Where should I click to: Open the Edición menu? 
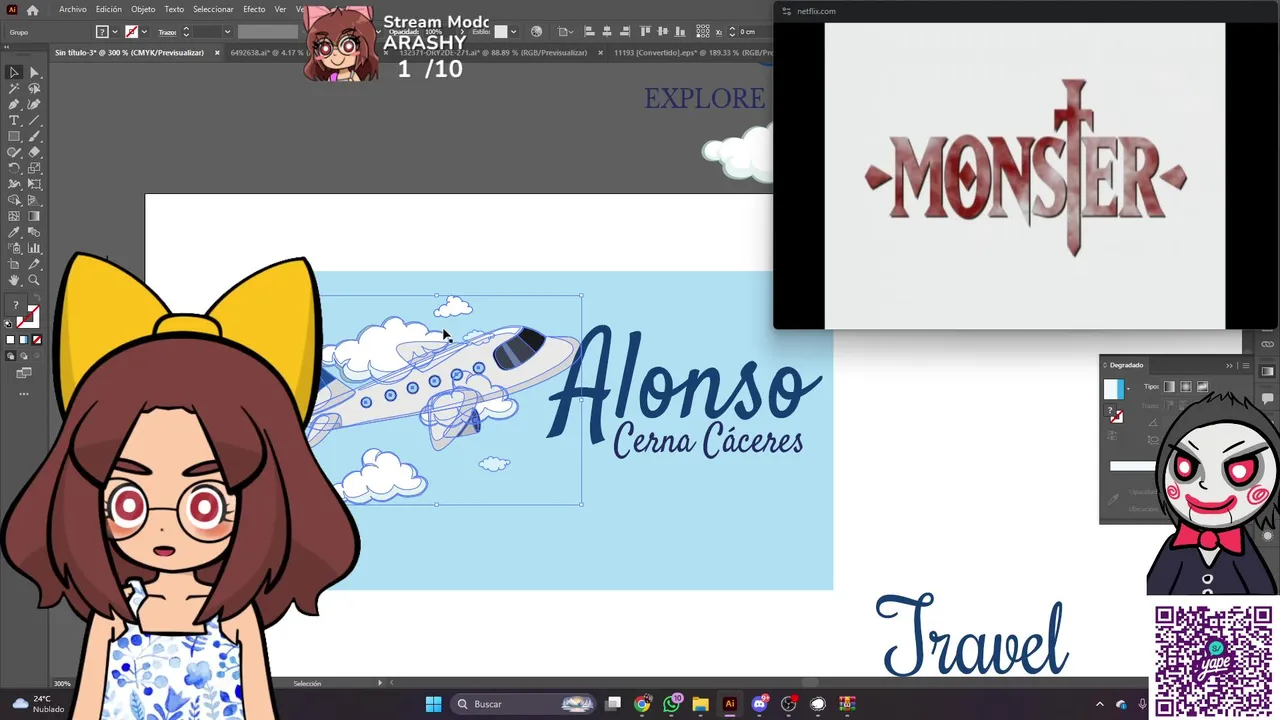click(x=109, y=9)
